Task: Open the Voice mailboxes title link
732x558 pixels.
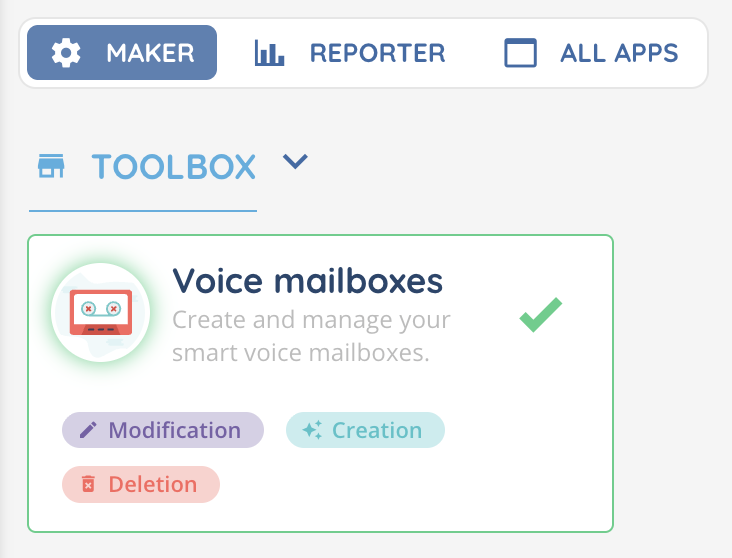Action: [307, 281]
